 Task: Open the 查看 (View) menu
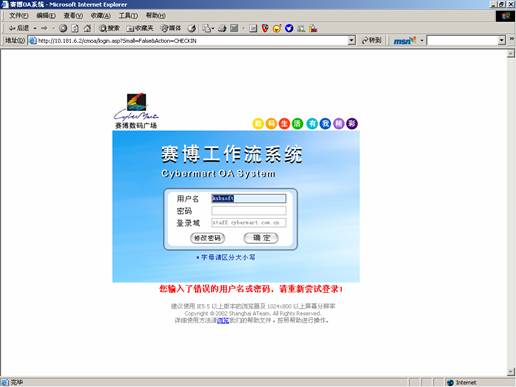[73, 16]
